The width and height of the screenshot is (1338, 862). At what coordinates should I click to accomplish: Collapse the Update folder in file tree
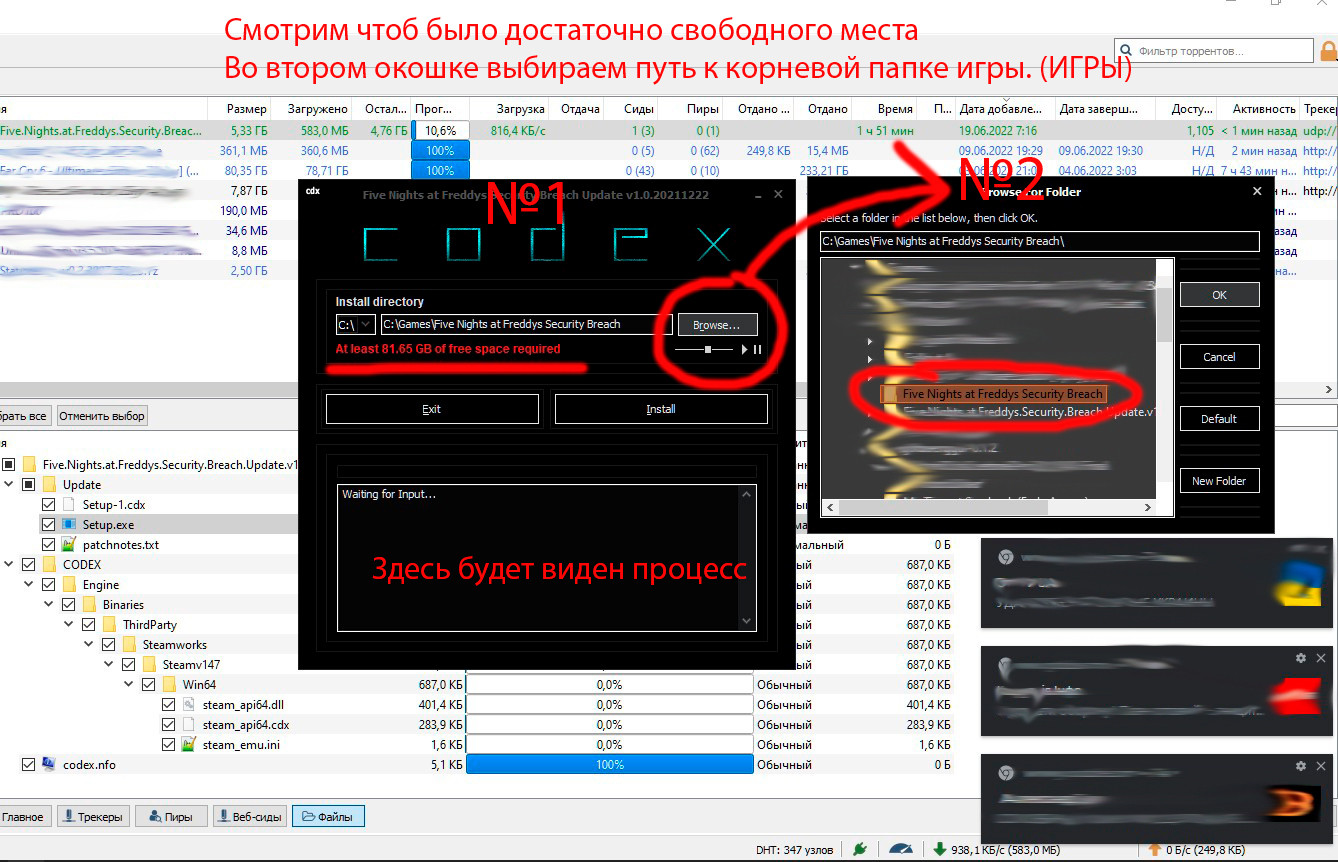[8, 485]
